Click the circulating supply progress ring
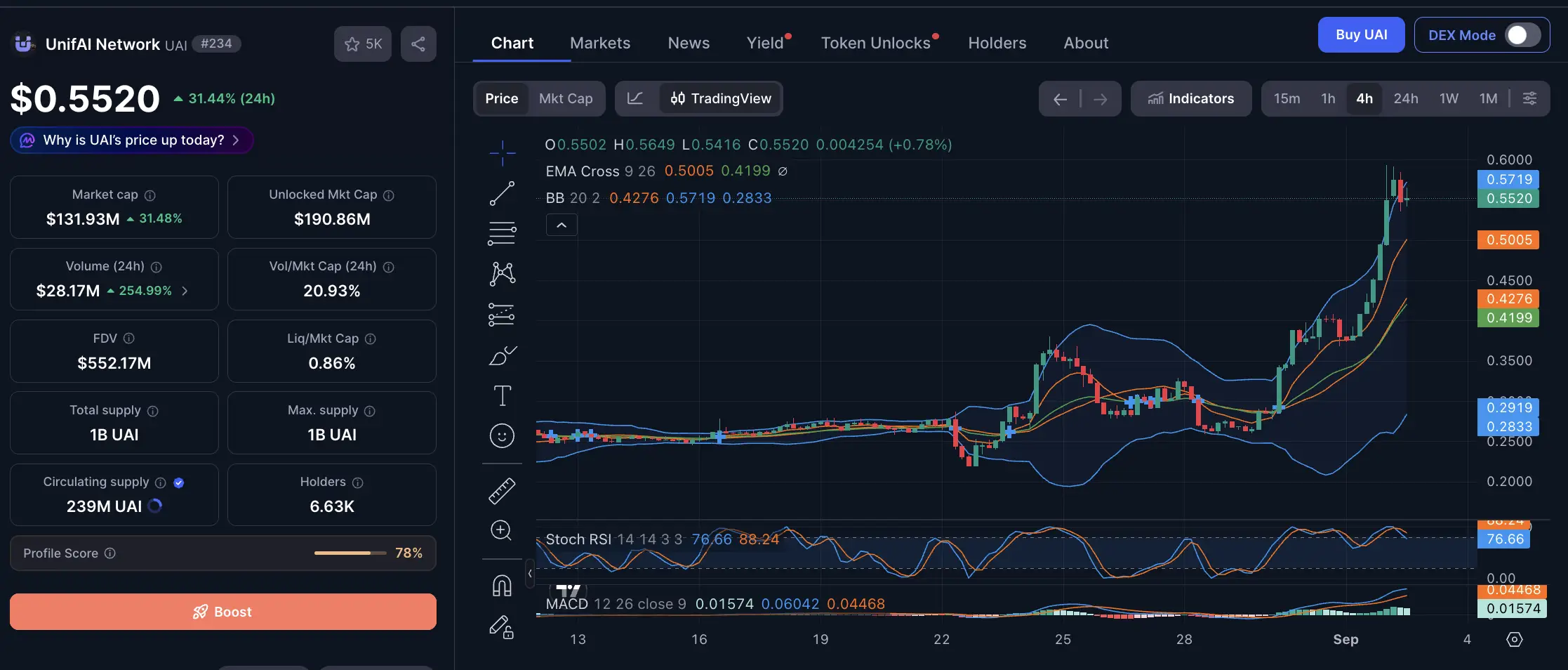The height and width of the screenshot is (670, 1568). point(155,506)
